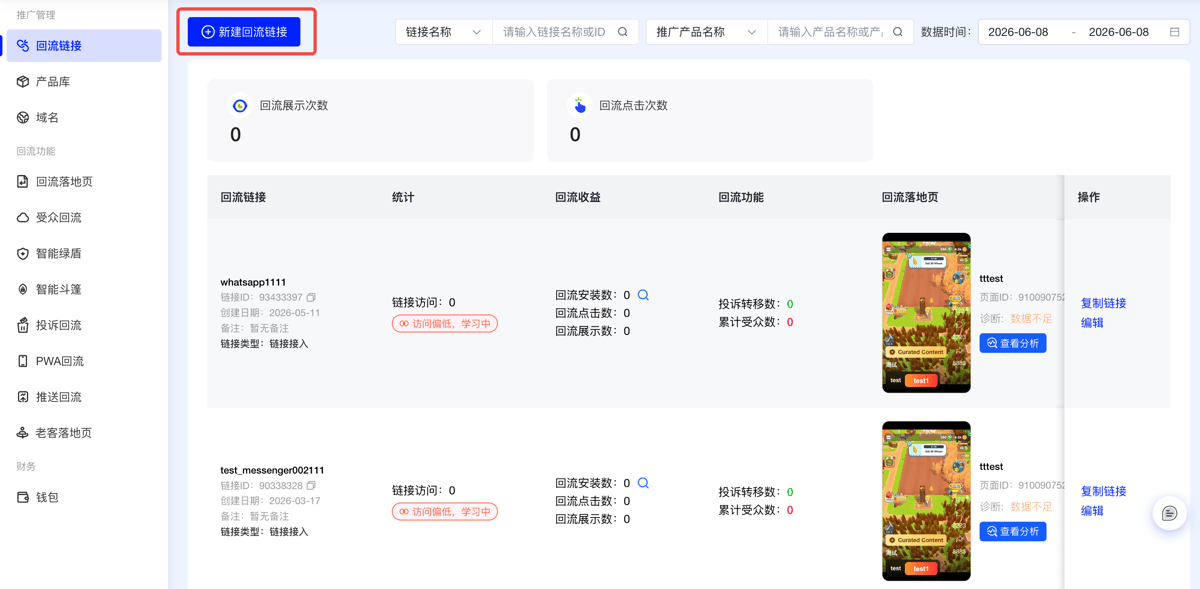This screenshot has width=1200, height=589.
Task: Click the 回流点击次数 hand icon
Action: 580,105
